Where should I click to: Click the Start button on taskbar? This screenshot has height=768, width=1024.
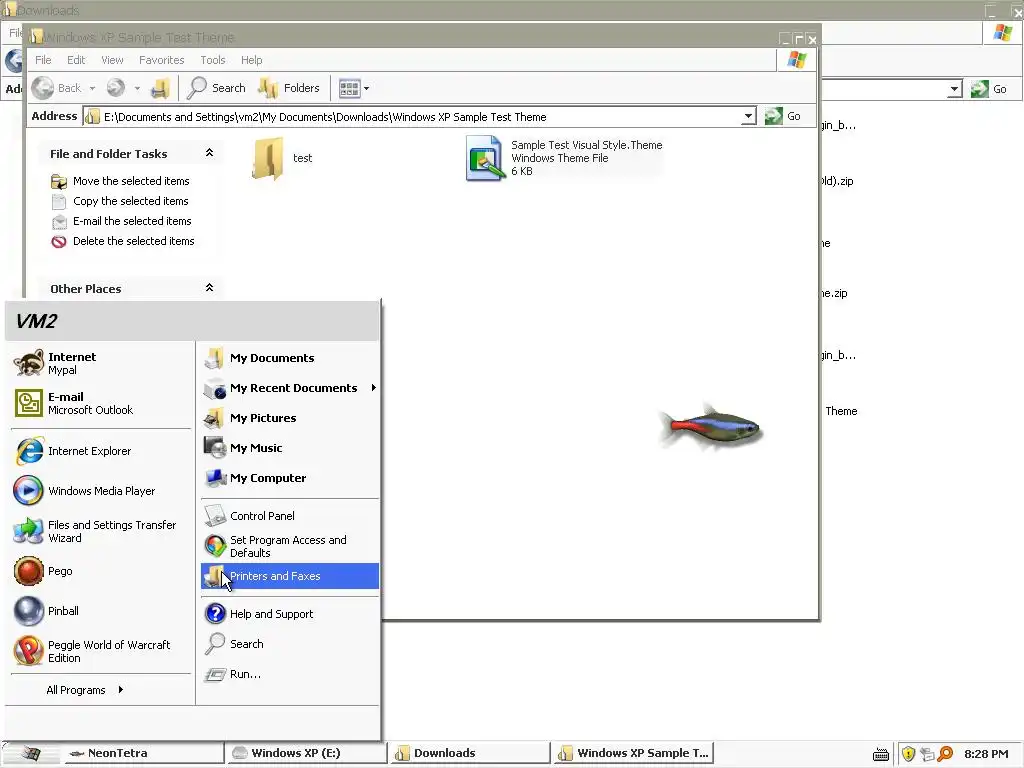[30, 753]
